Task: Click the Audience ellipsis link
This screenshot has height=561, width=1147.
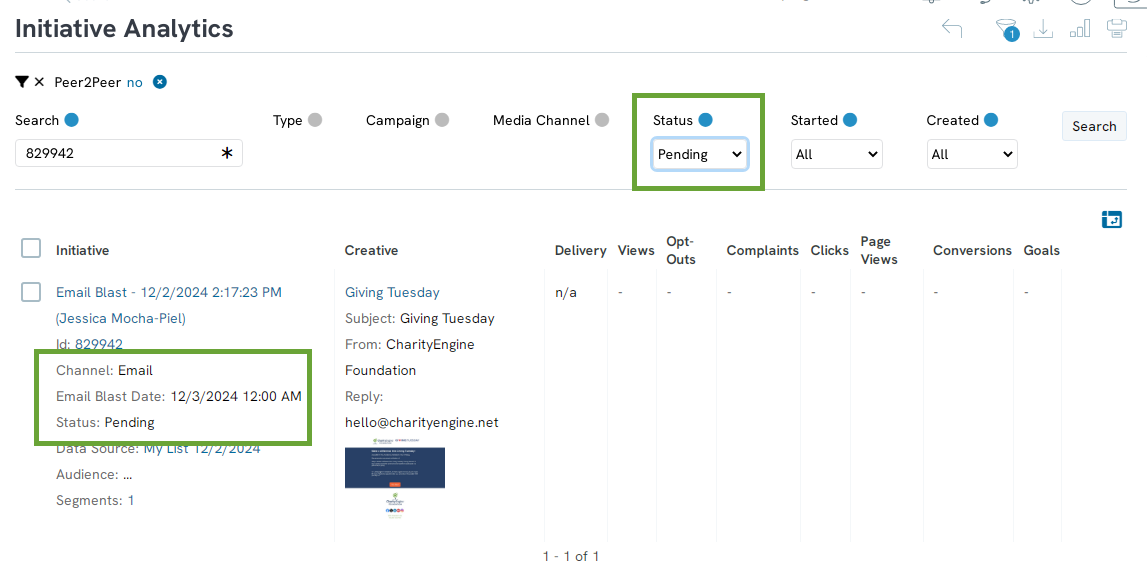Action: tap(127, 474)
